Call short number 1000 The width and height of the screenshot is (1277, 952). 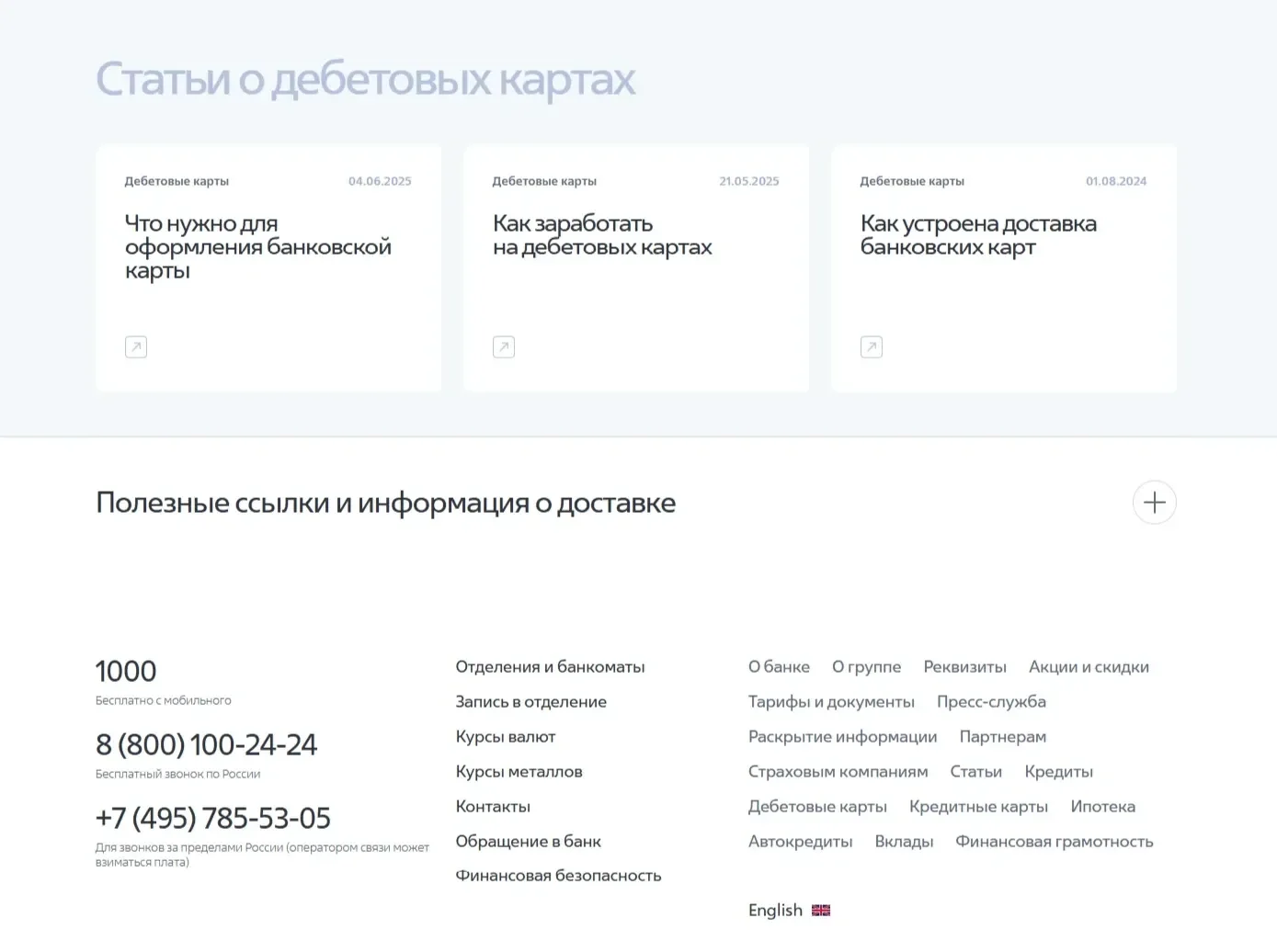click(126, 671)
